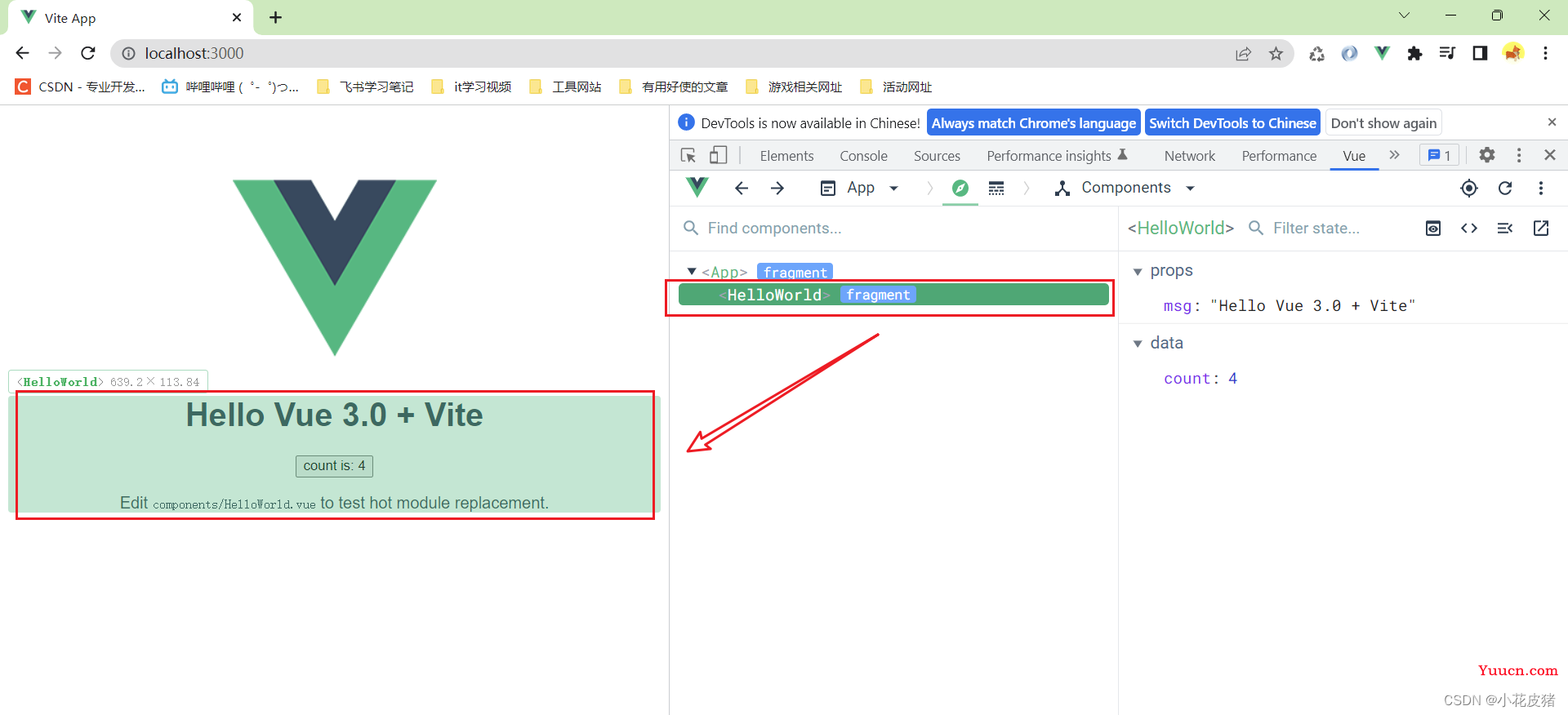Show more DevTools tabs chevron
Image resolution: width=1568 pixels, height=715 pixels.
pos(1395,155)
